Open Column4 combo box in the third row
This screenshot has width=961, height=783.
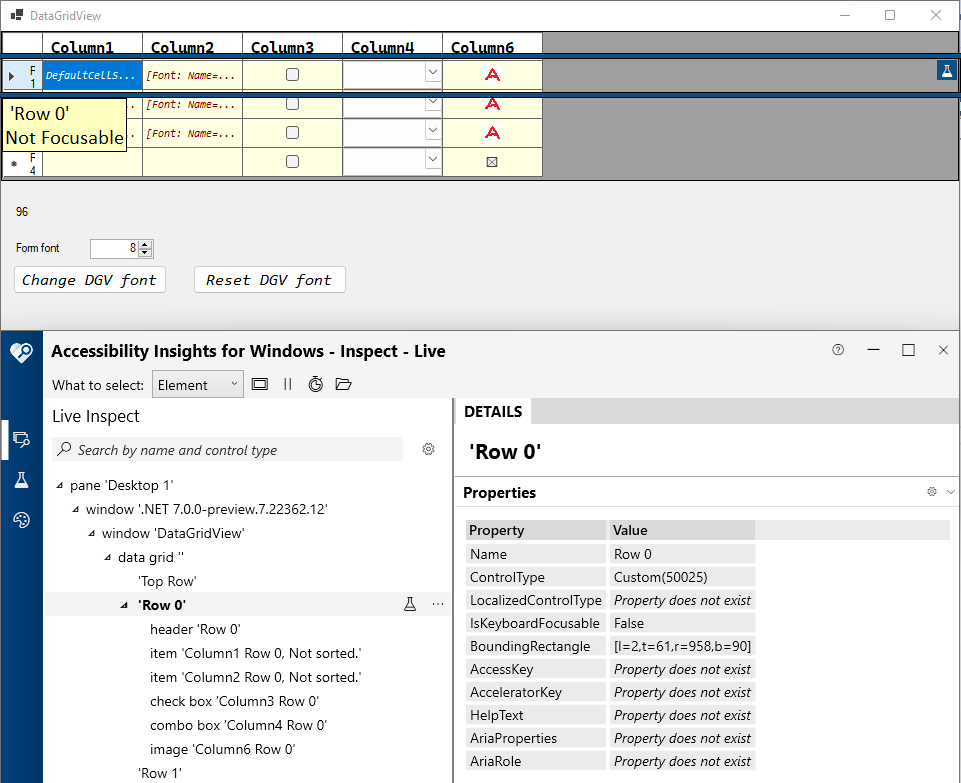(x=433, y=130)
